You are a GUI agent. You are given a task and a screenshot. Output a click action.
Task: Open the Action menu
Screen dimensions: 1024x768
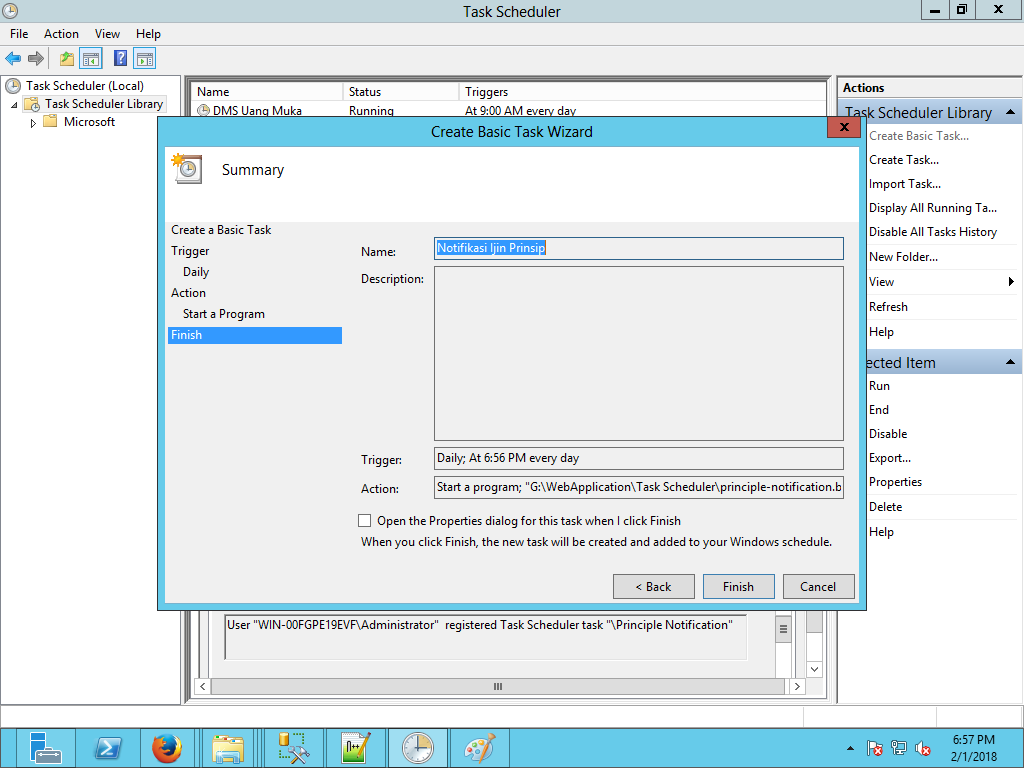tap(61, 34)
